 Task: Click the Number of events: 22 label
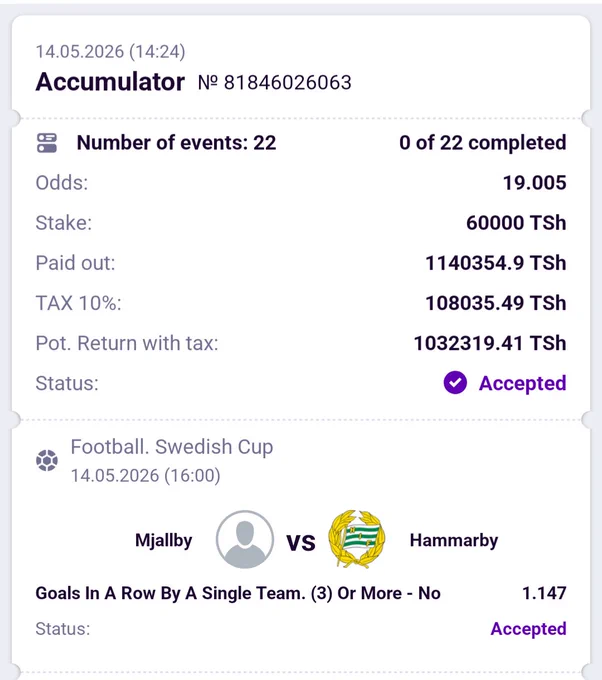pyautogui.click(x=177, y=143)
